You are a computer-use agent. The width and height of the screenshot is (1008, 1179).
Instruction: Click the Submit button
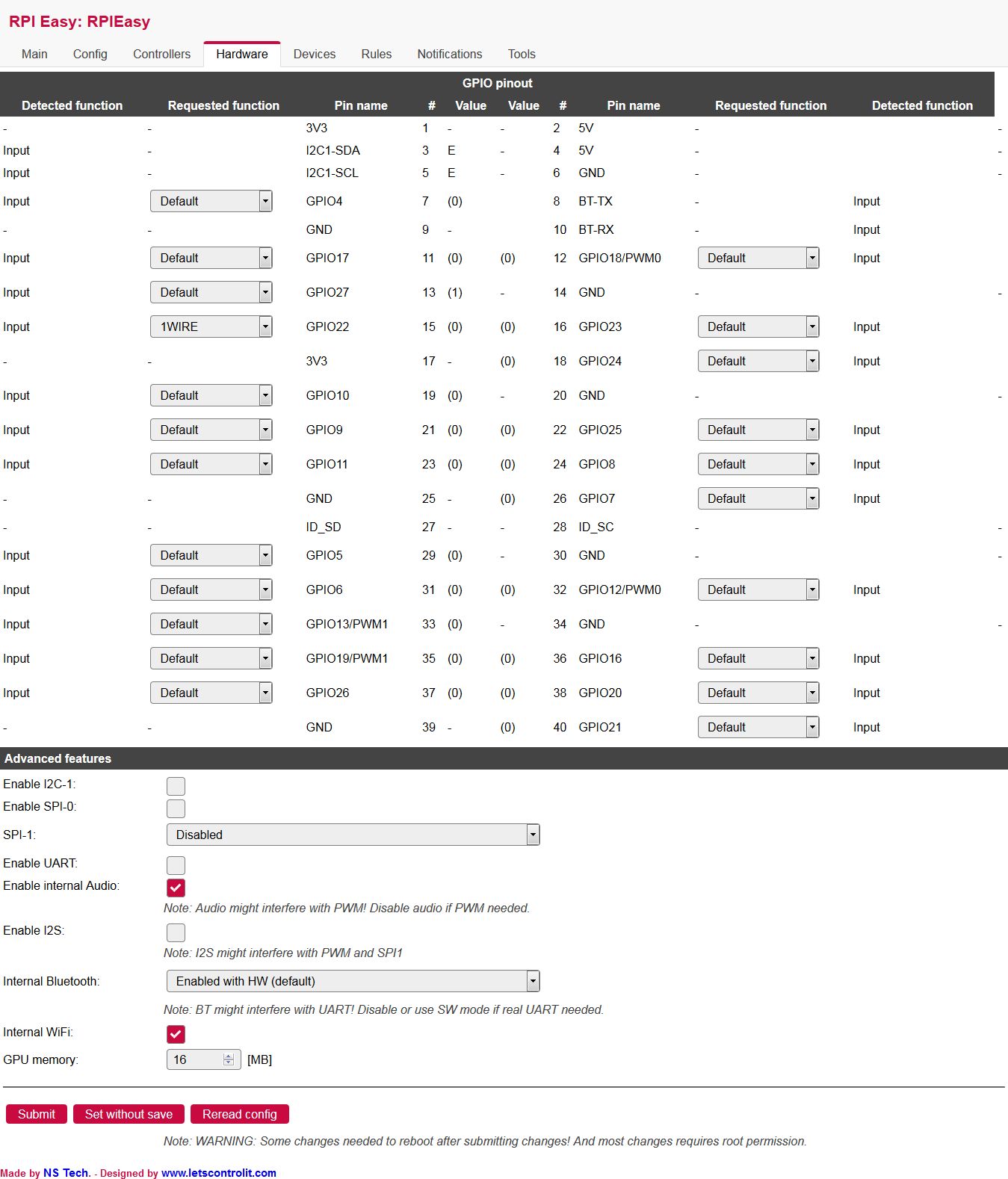(37, 1114)
